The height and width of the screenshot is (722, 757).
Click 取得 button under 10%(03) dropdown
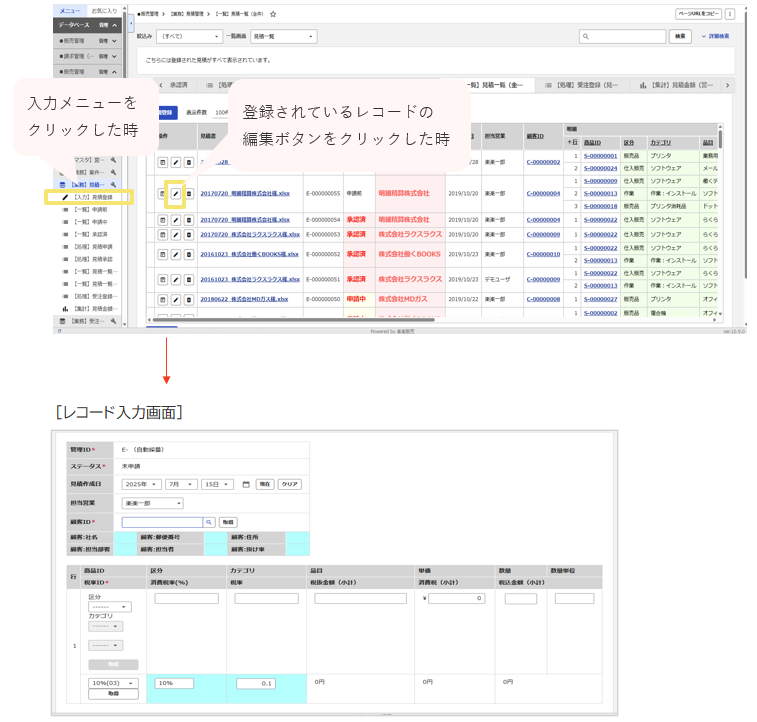pos(113,694)
